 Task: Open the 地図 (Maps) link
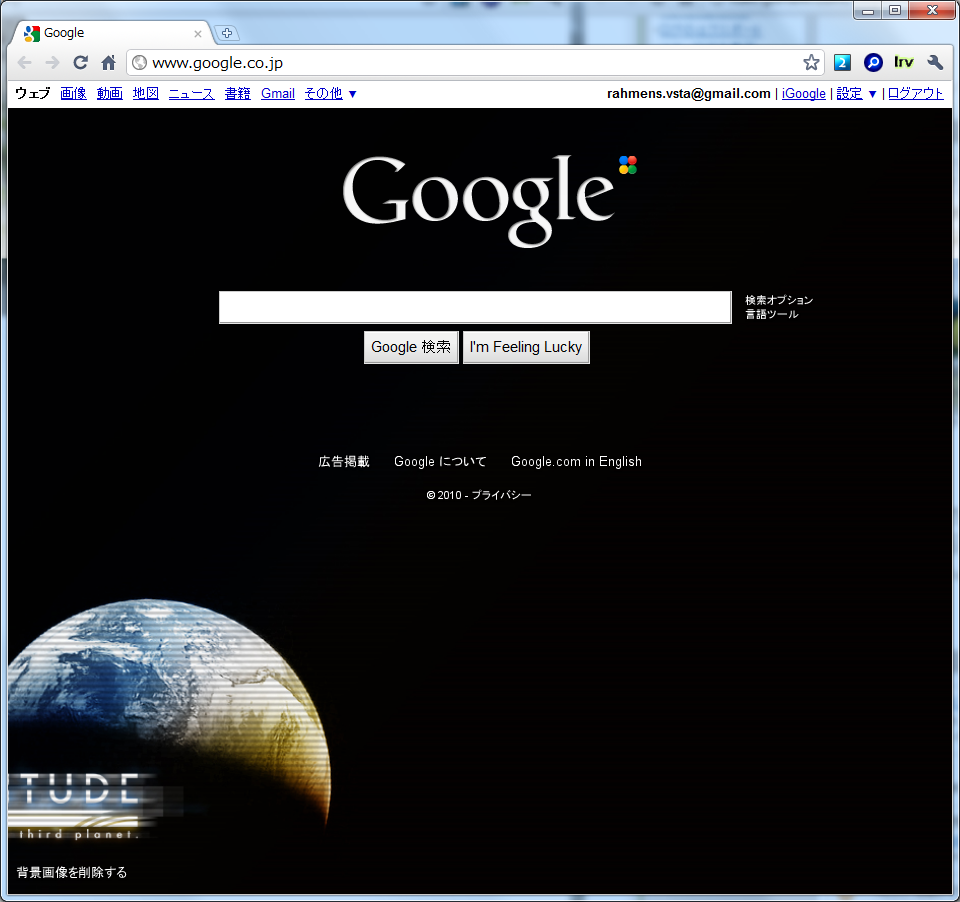tap(146, 94)
